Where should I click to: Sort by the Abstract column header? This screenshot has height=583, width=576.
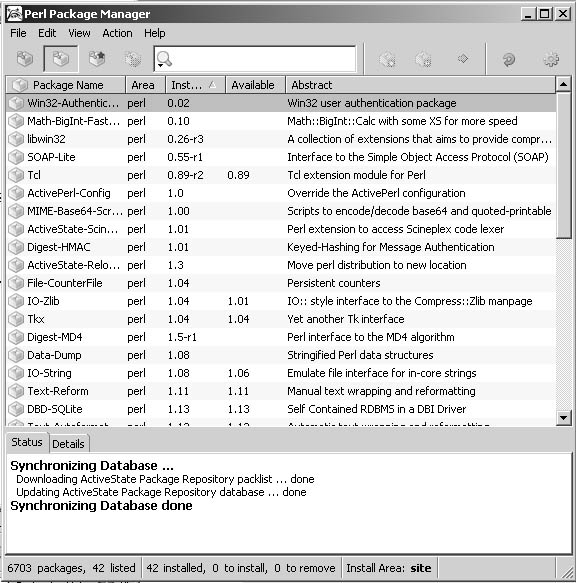[x=420, y=85]
